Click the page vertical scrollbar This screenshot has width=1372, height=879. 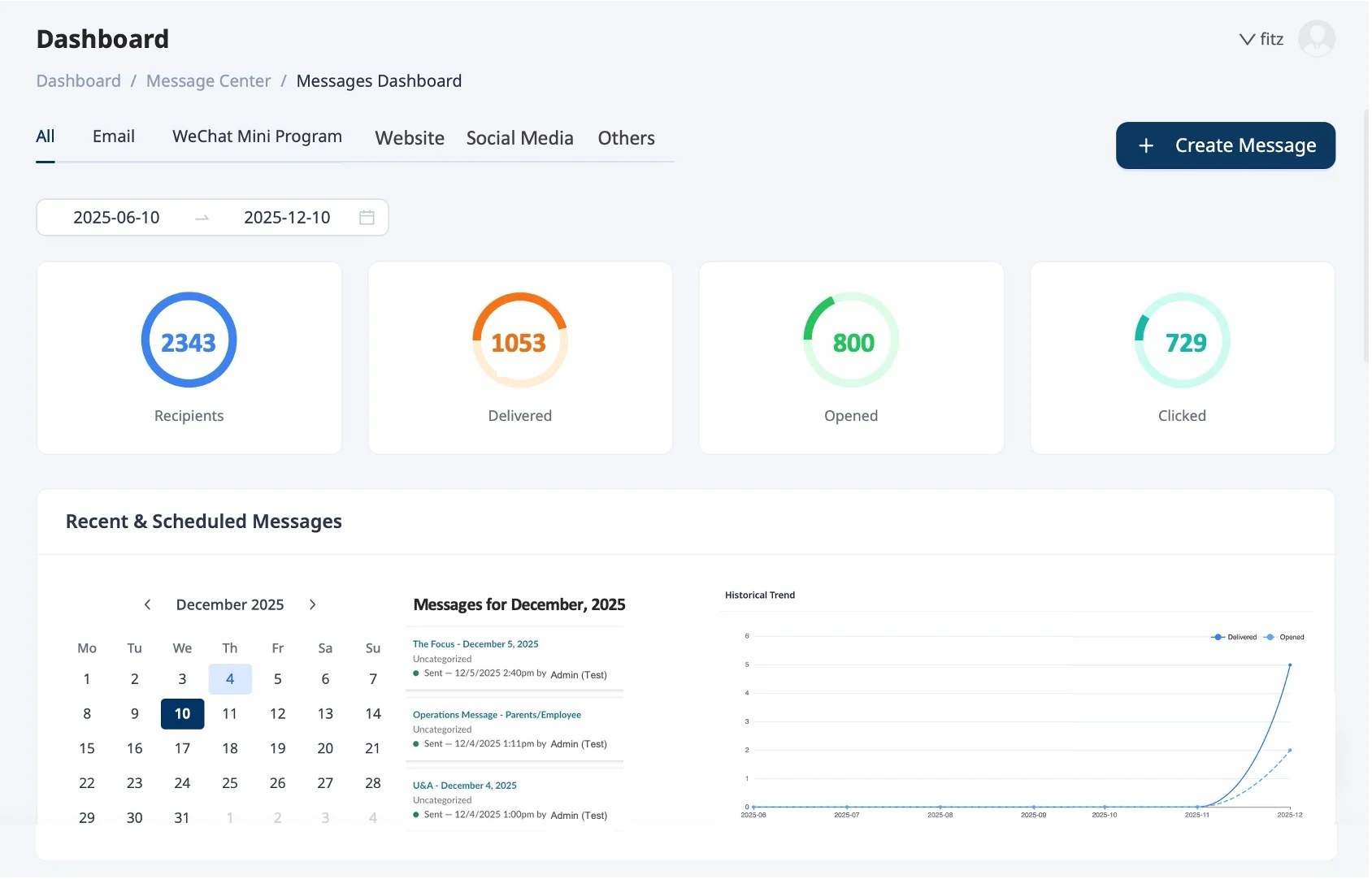pyautogui.click(x=1366, y=236)
